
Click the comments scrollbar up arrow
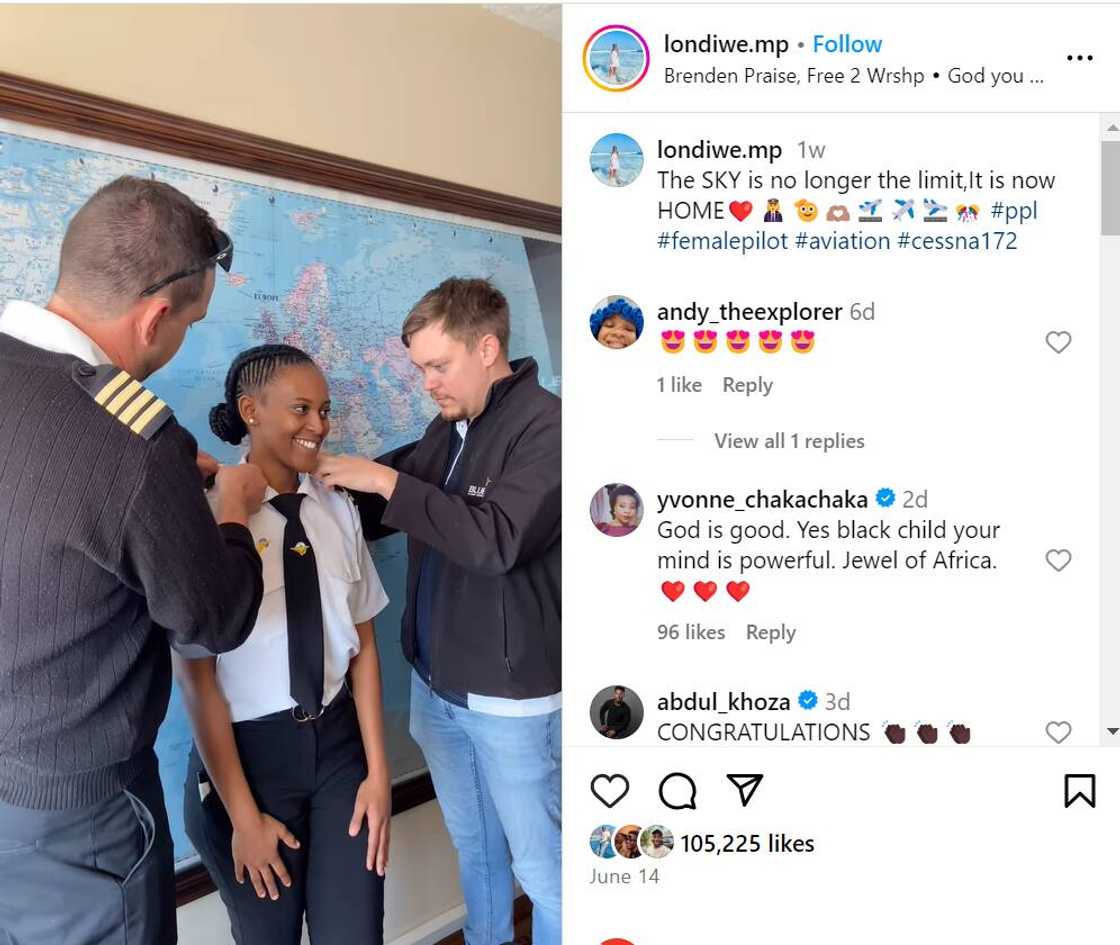[x=1112, y=127]
